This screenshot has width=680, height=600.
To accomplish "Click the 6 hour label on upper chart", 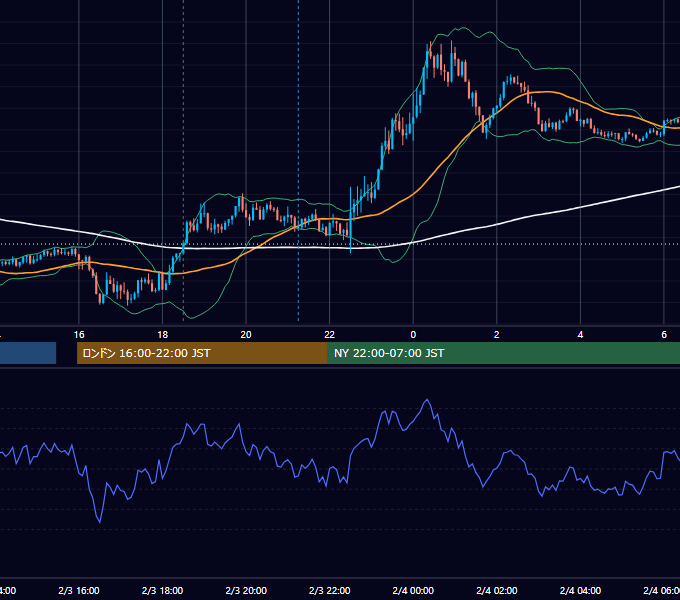I will (664, 335).
